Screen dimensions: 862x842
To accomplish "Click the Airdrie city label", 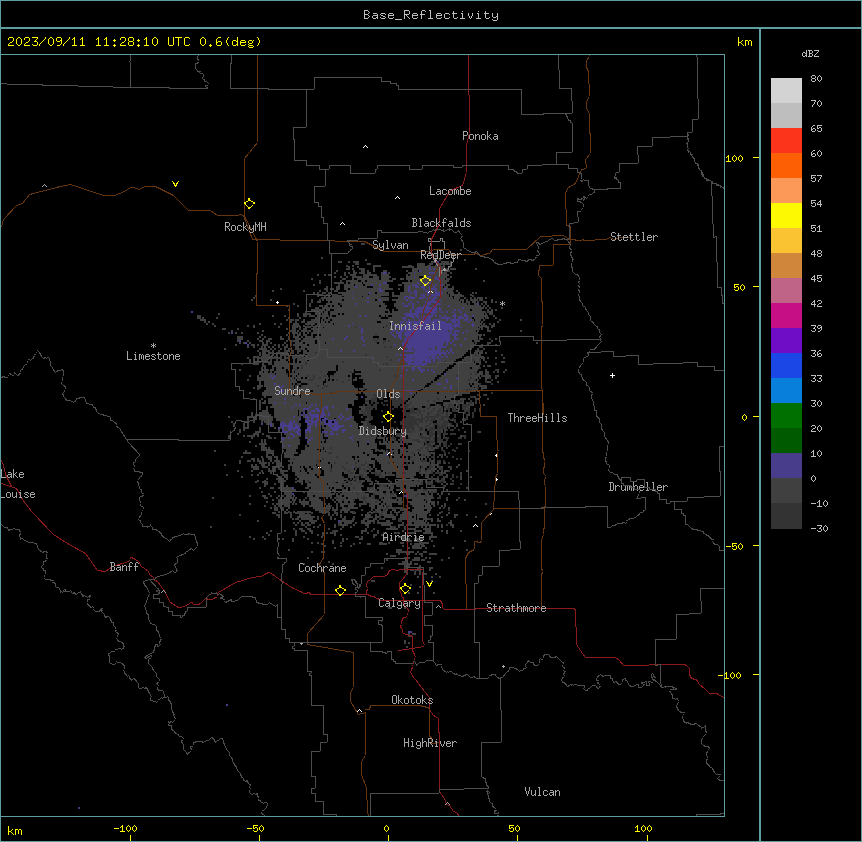I will [x=403, y=537].
